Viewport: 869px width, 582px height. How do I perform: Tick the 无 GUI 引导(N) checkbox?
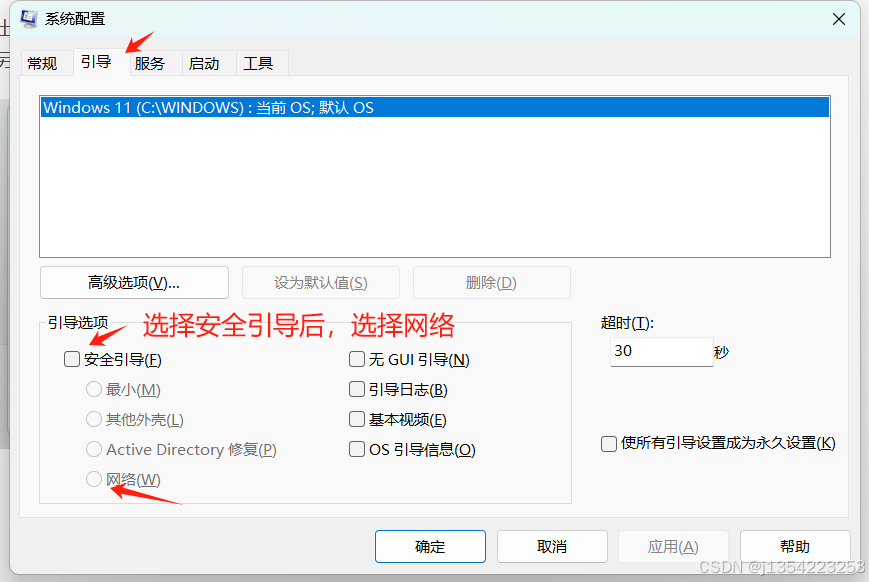pos(357,359)
